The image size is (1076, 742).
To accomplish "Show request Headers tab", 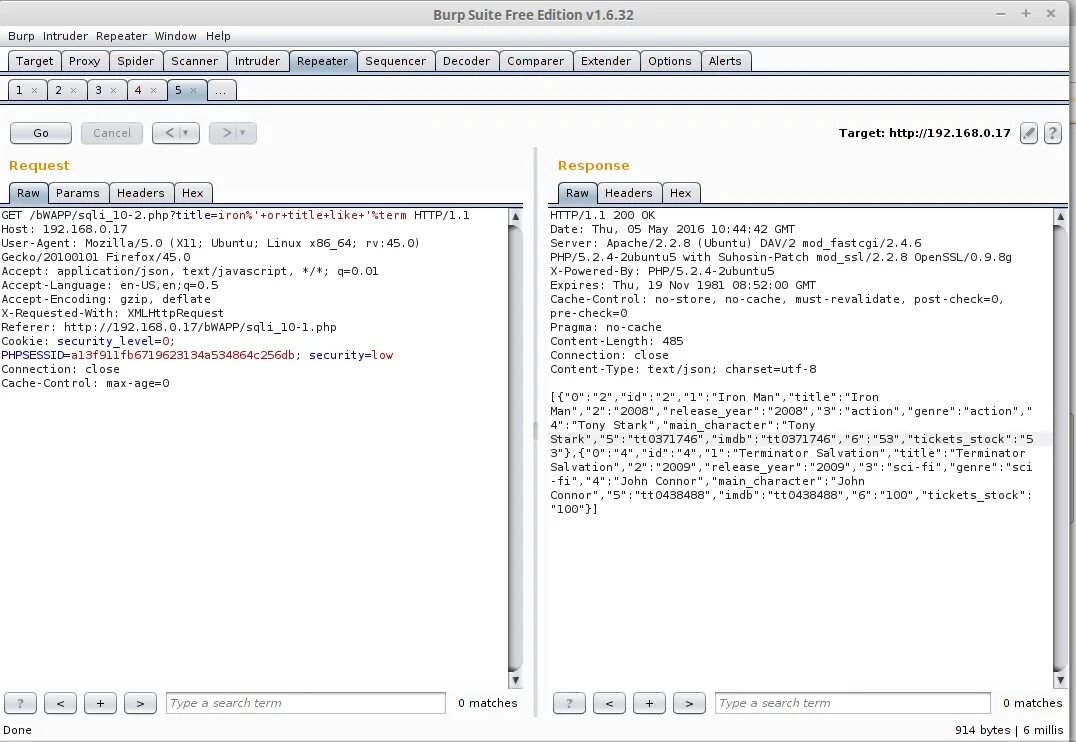I will (141, 194).
